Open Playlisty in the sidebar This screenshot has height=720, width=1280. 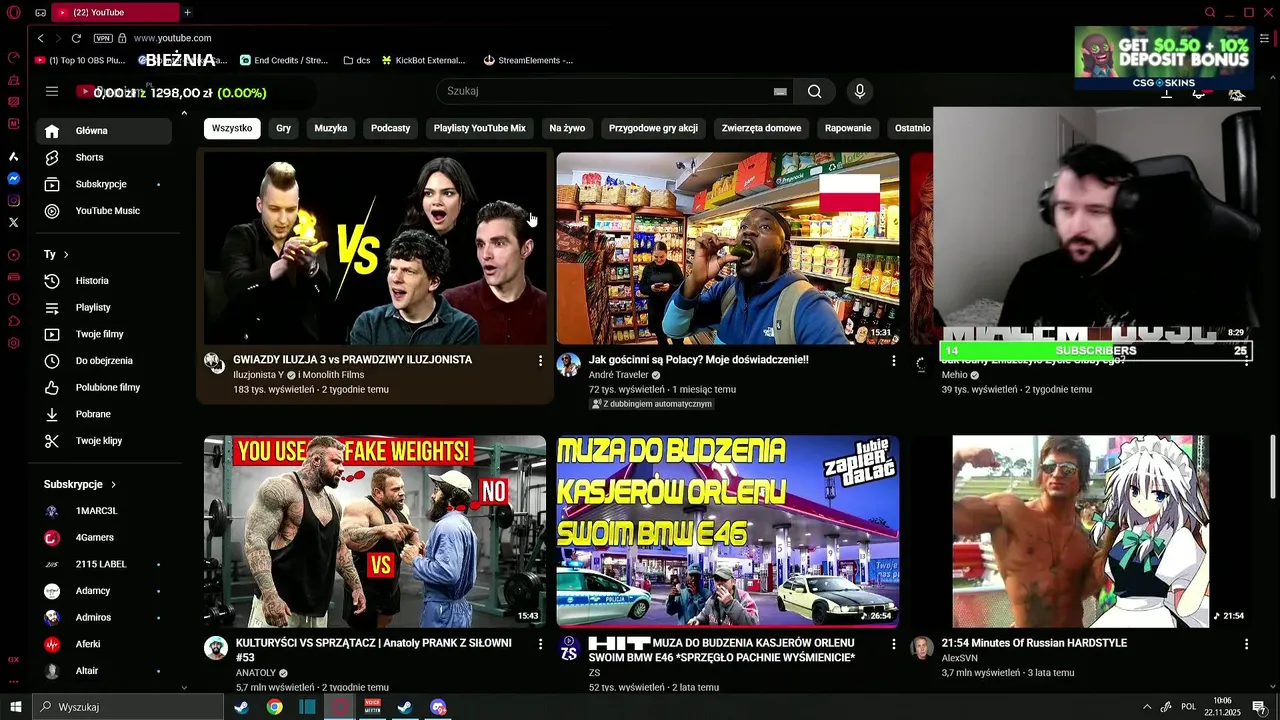[x=104, y=307]
